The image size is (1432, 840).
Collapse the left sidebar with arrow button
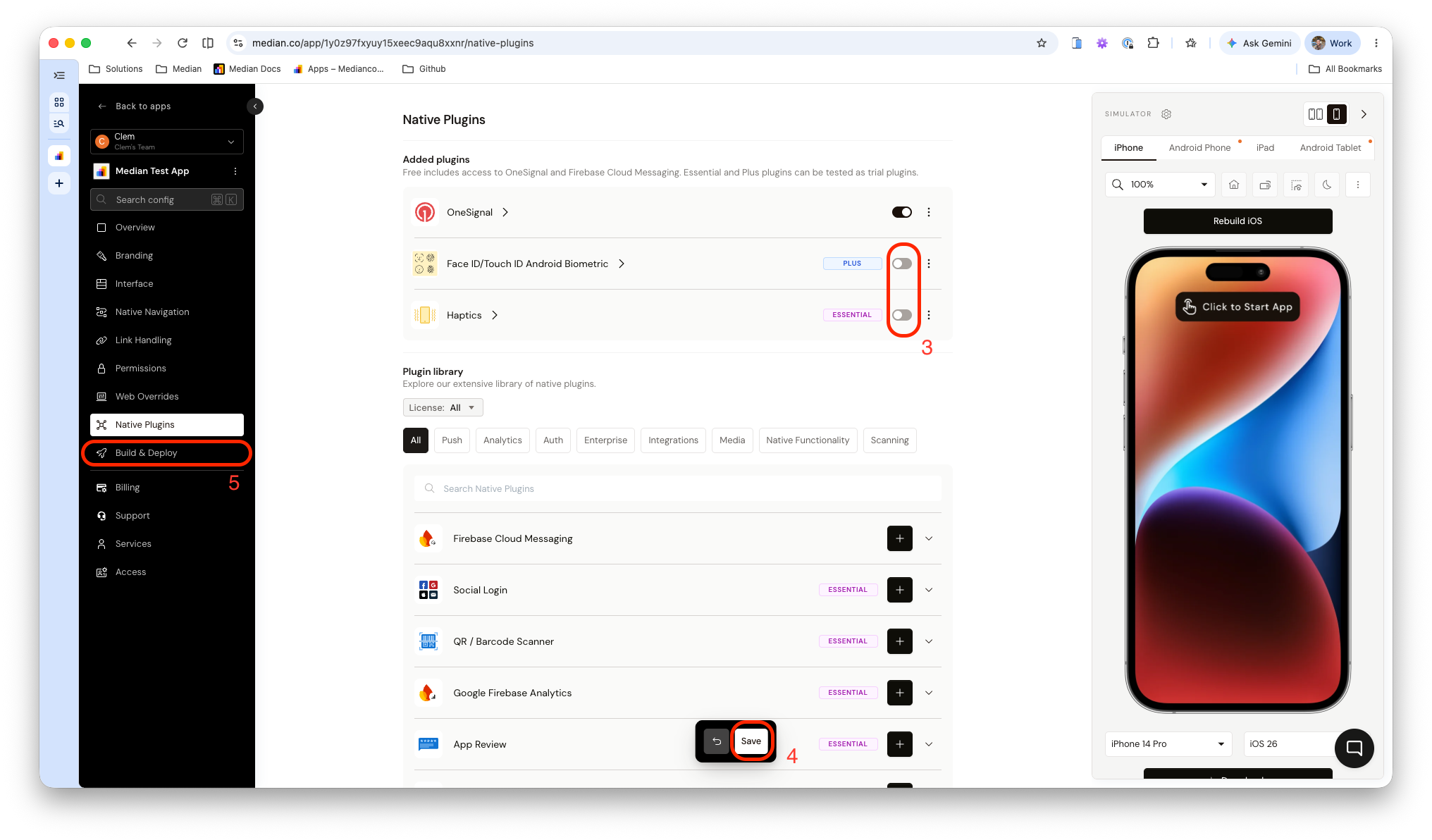tap(255, 106)
